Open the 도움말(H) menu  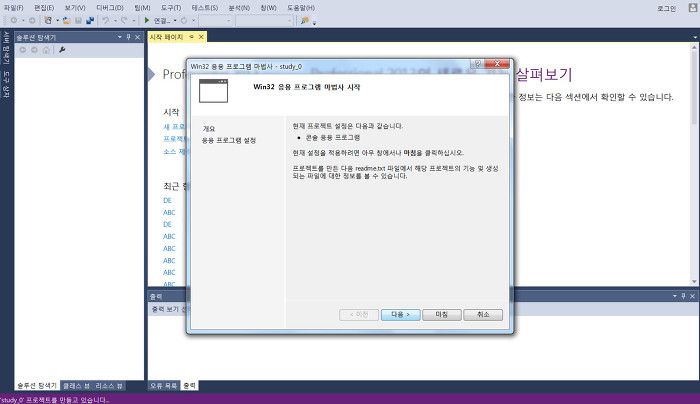tap(301, 8)
